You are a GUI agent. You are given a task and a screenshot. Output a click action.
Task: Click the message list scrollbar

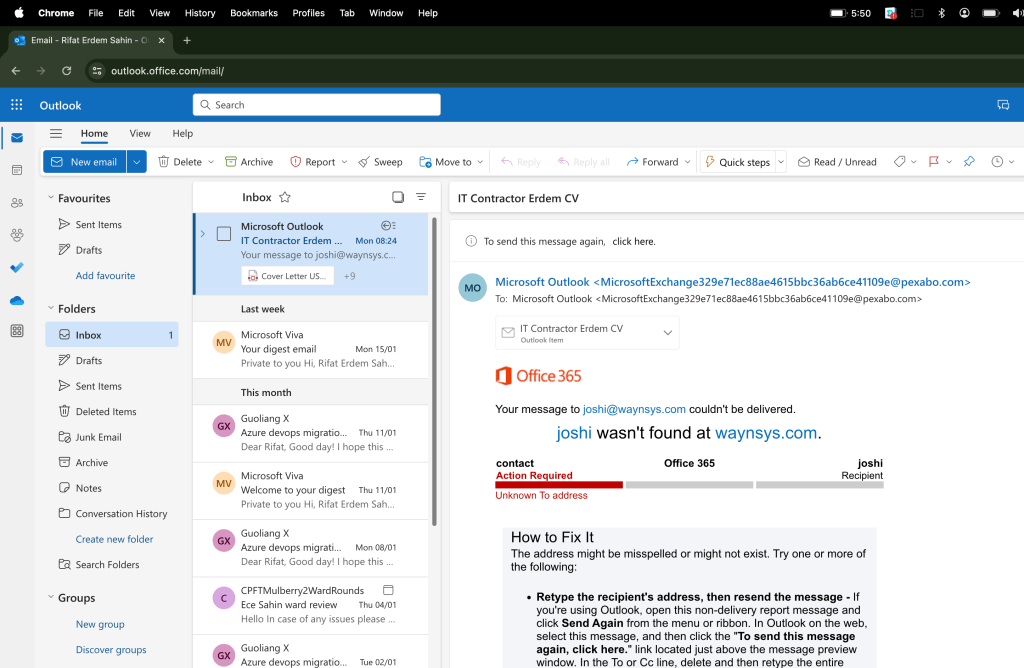tap(434, 372)
